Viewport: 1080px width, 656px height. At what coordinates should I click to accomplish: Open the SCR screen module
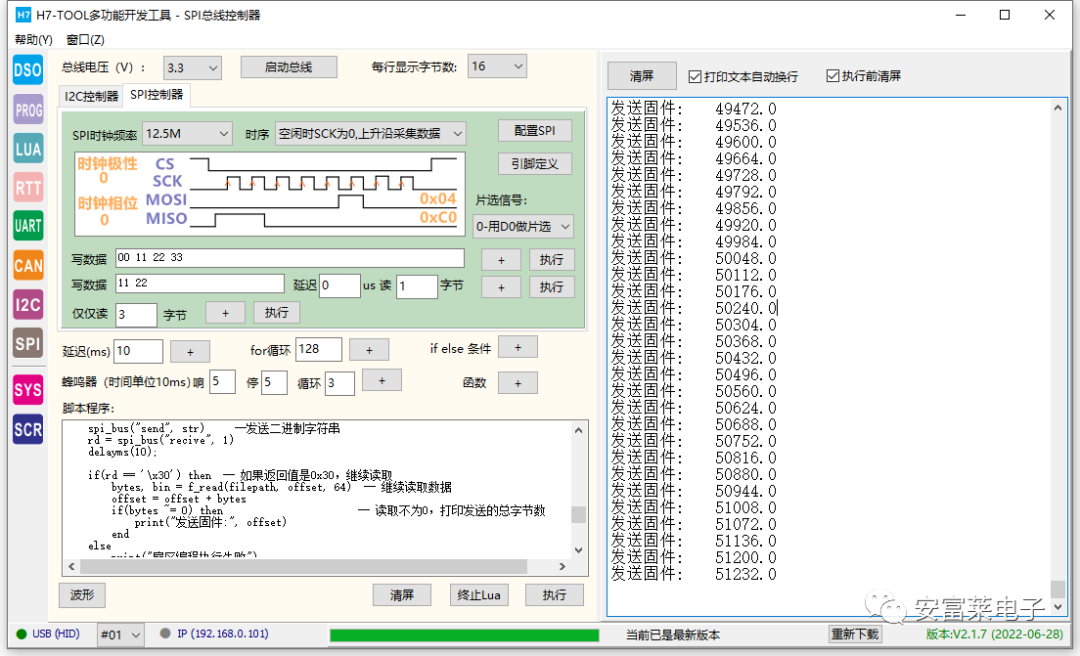tap(28, 429)
